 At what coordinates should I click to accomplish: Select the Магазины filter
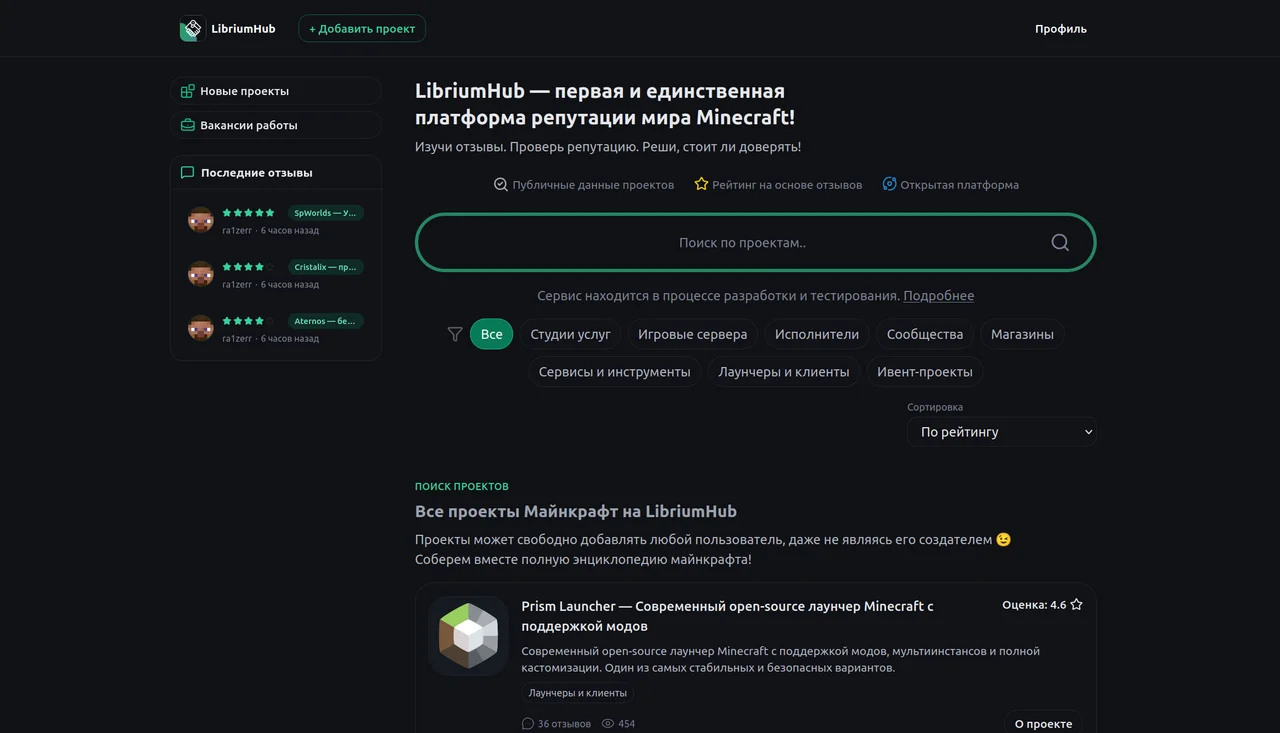tap(1022, 334)
